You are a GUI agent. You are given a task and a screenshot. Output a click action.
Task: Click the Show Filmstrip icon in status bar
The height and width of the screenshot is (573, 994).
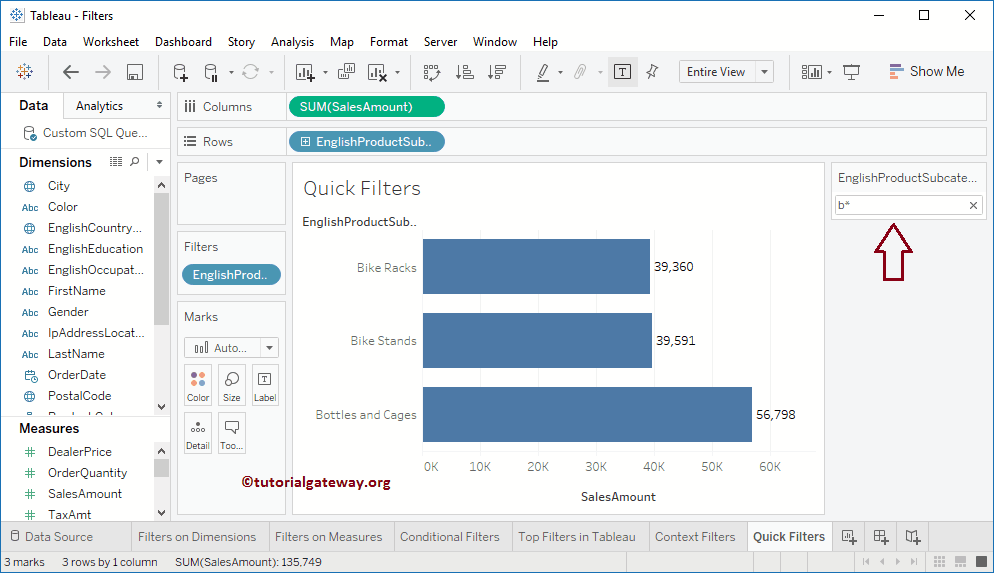pyautogui.click(x=960, y=562)
